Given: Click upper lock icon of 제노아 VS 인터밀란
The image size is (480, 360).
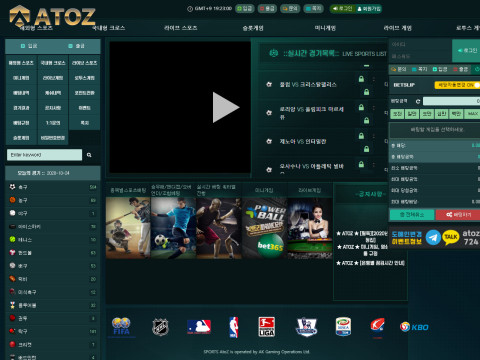Looking at the screenshot, I should [361, 136].
